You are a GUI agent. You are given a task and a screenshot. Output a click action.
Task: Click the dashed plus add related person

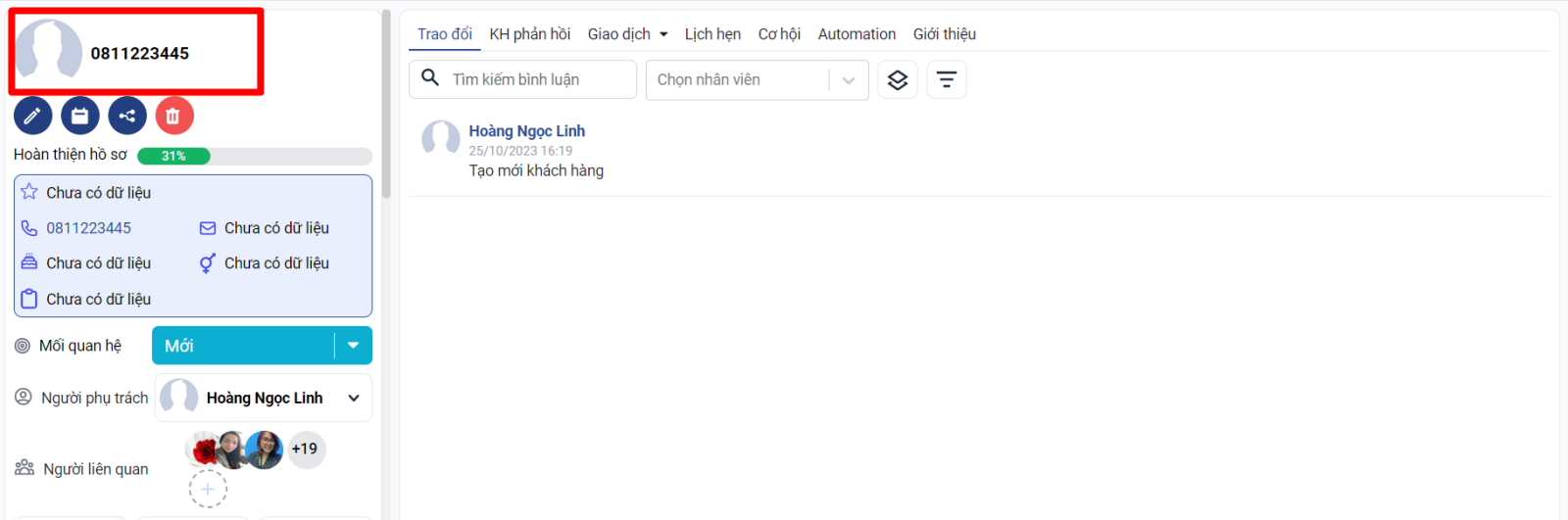208,489
